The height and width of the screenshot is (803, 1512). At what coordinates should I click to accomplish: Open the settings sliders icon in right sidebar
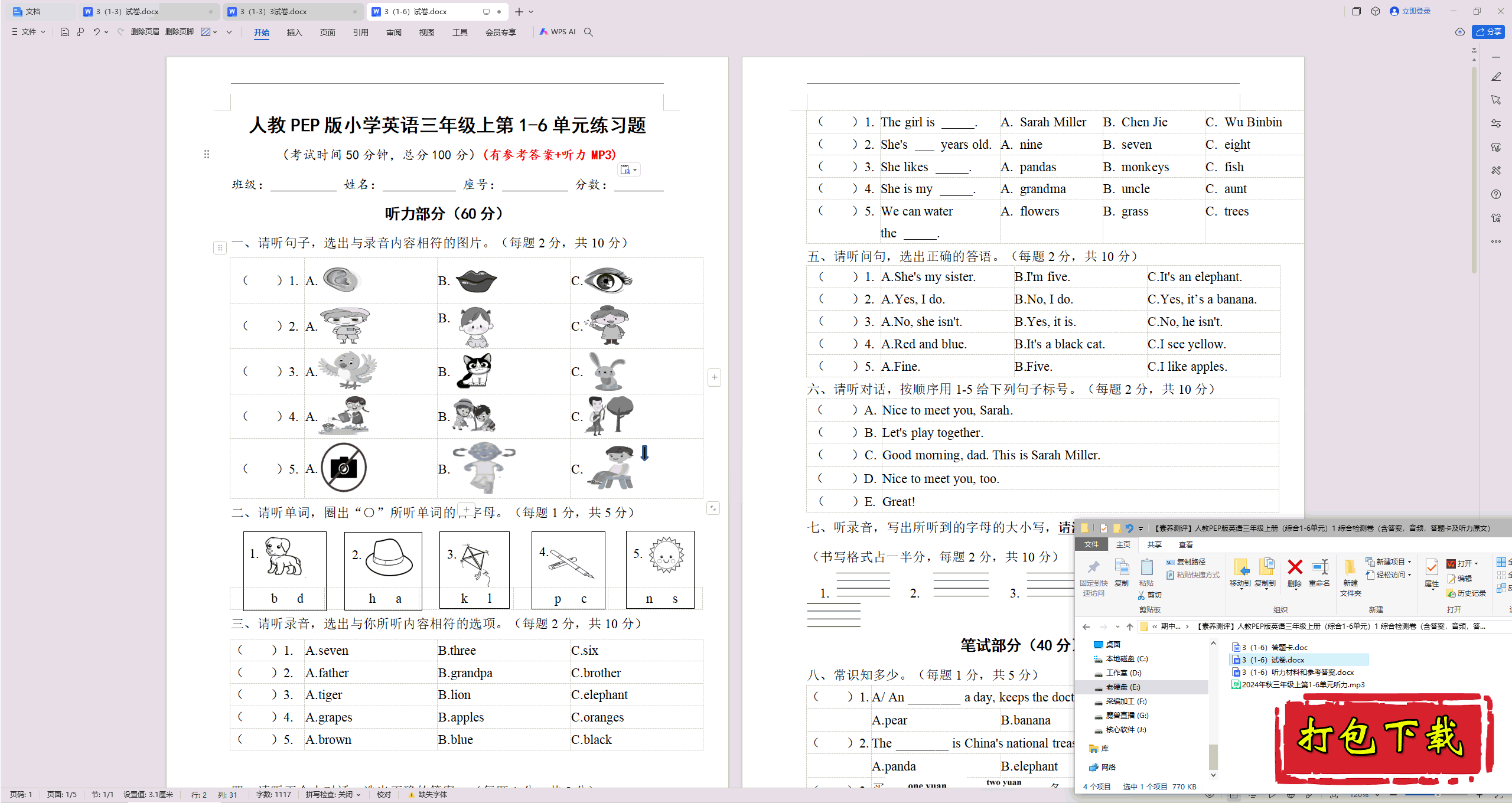pyautogui.click(x=1496, y=123)
